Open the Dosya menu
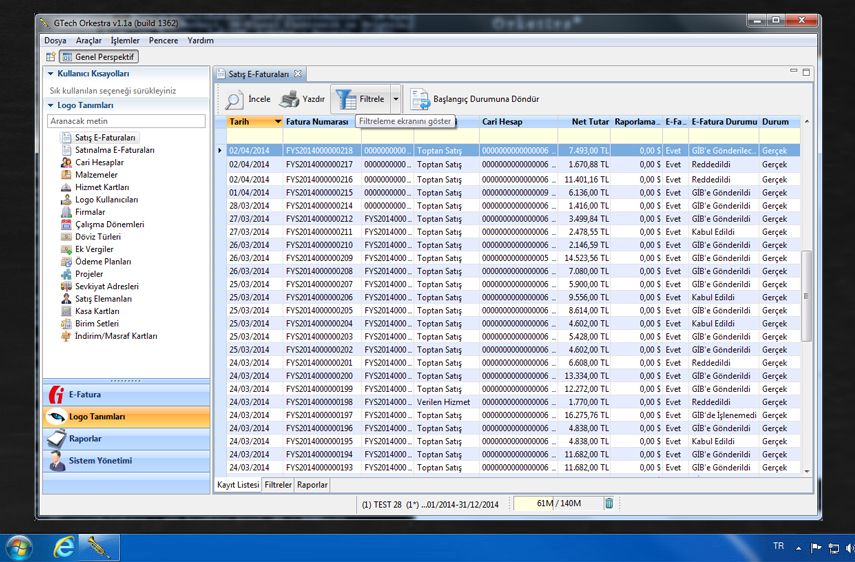Viewport: 855px width, 562px height. (x=55, y=40)
